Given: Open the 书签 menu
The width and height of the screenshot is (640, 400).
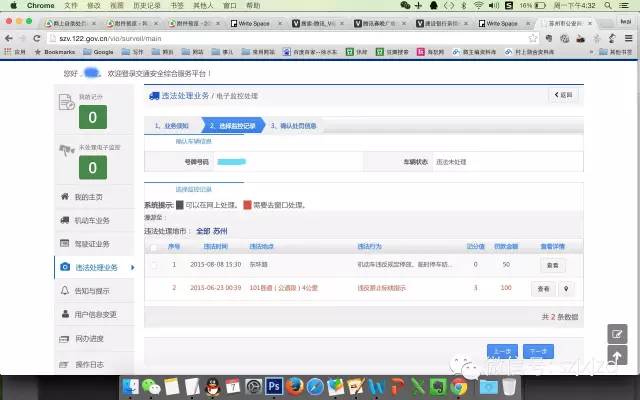Looking at the screenshot, I should pyautogui.click(x=177, y=5).
